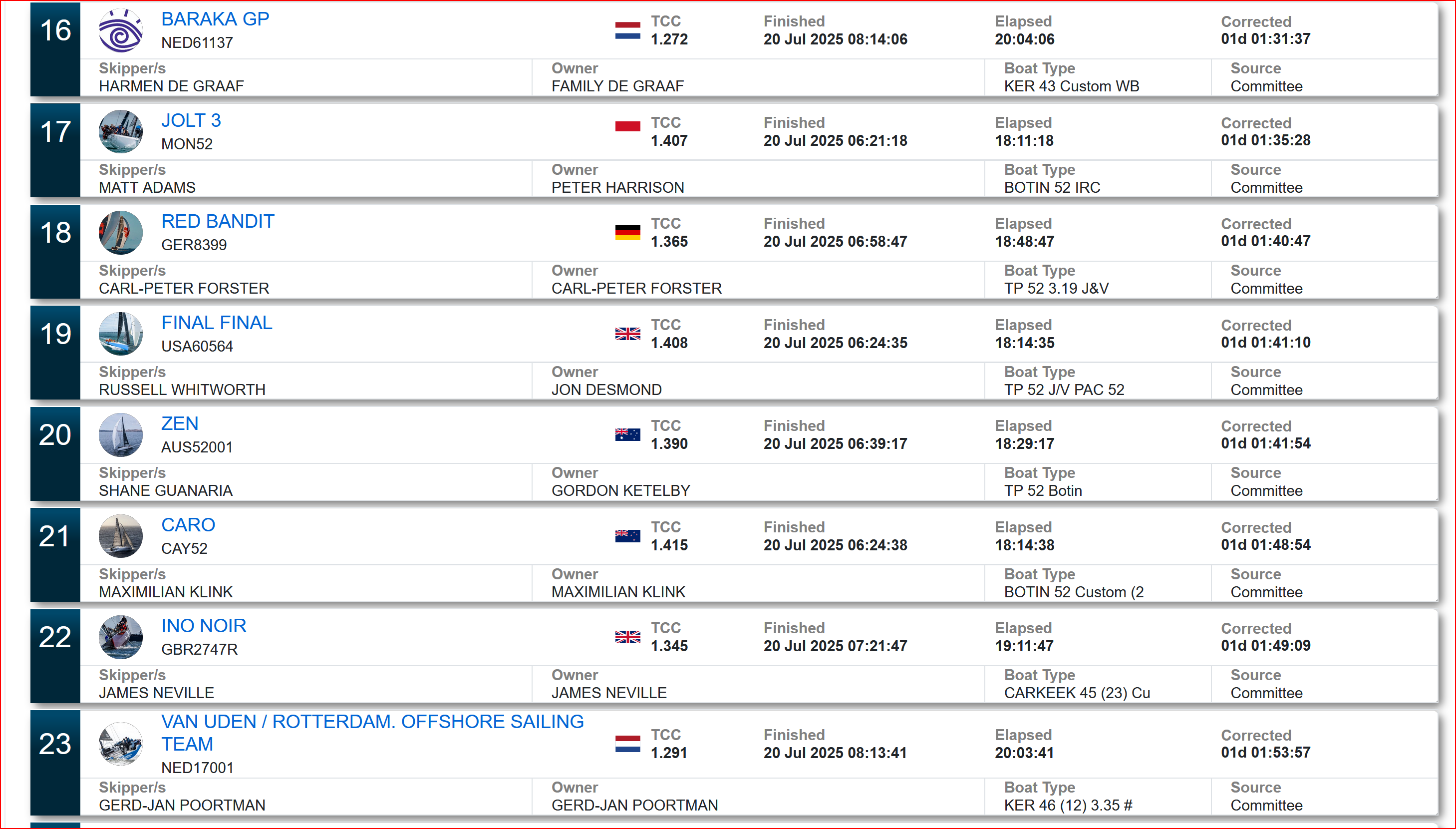Open the FINAL FINAL boat link

tap(217, 322)
